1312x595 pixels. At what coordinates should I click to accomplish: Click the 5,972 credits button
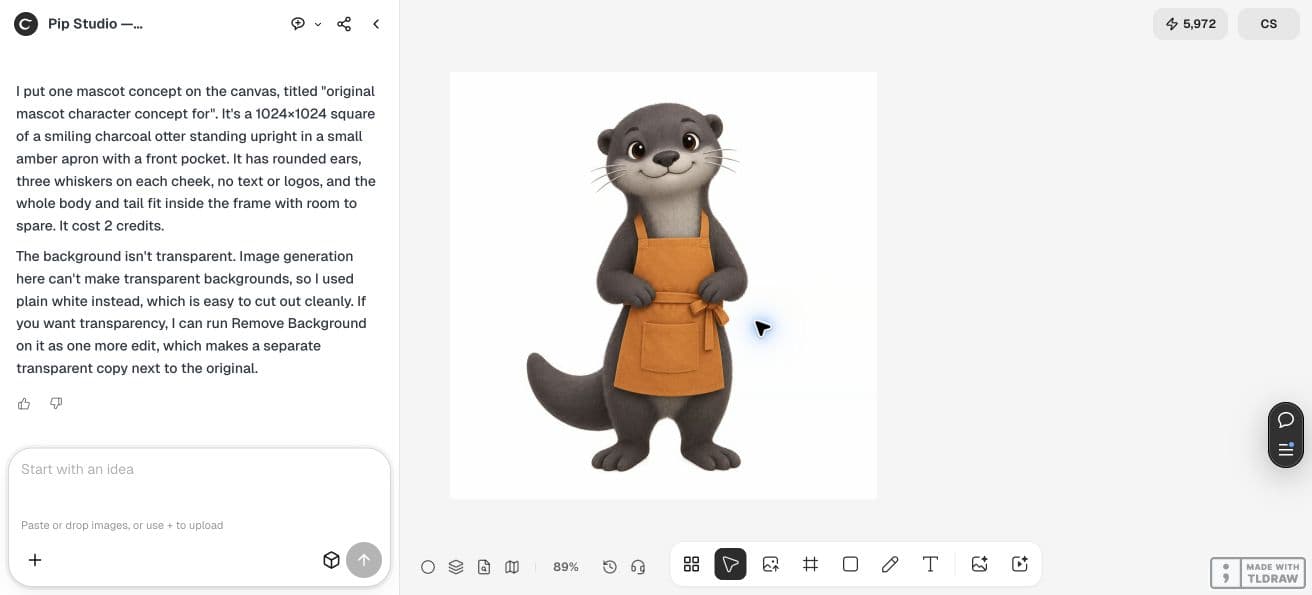click(x=1190, y=24)
